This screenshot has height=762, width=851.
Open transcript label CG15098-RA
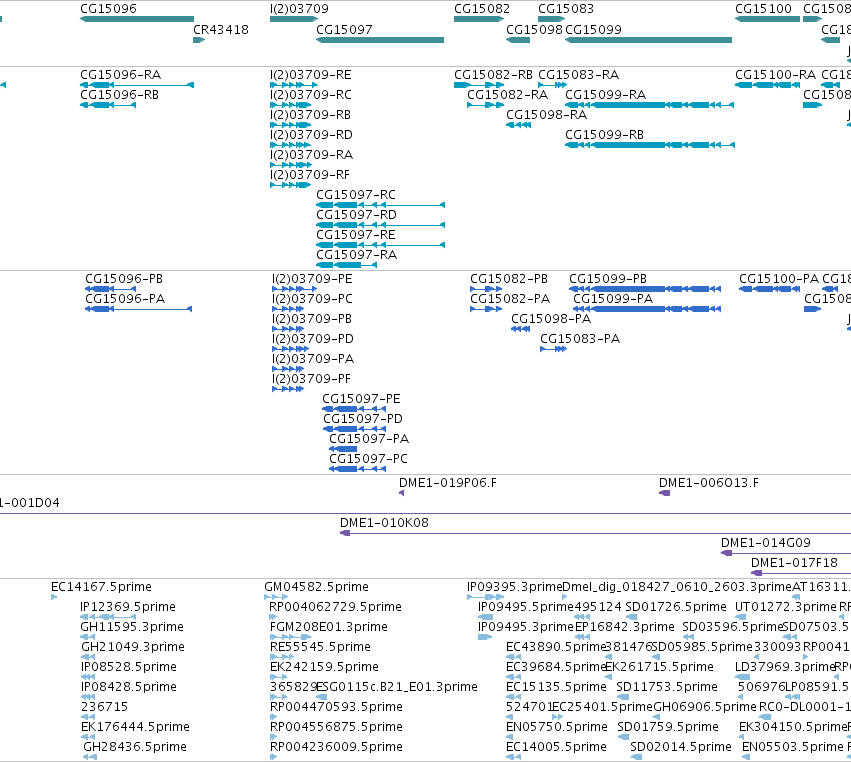[x=547, y=115]
